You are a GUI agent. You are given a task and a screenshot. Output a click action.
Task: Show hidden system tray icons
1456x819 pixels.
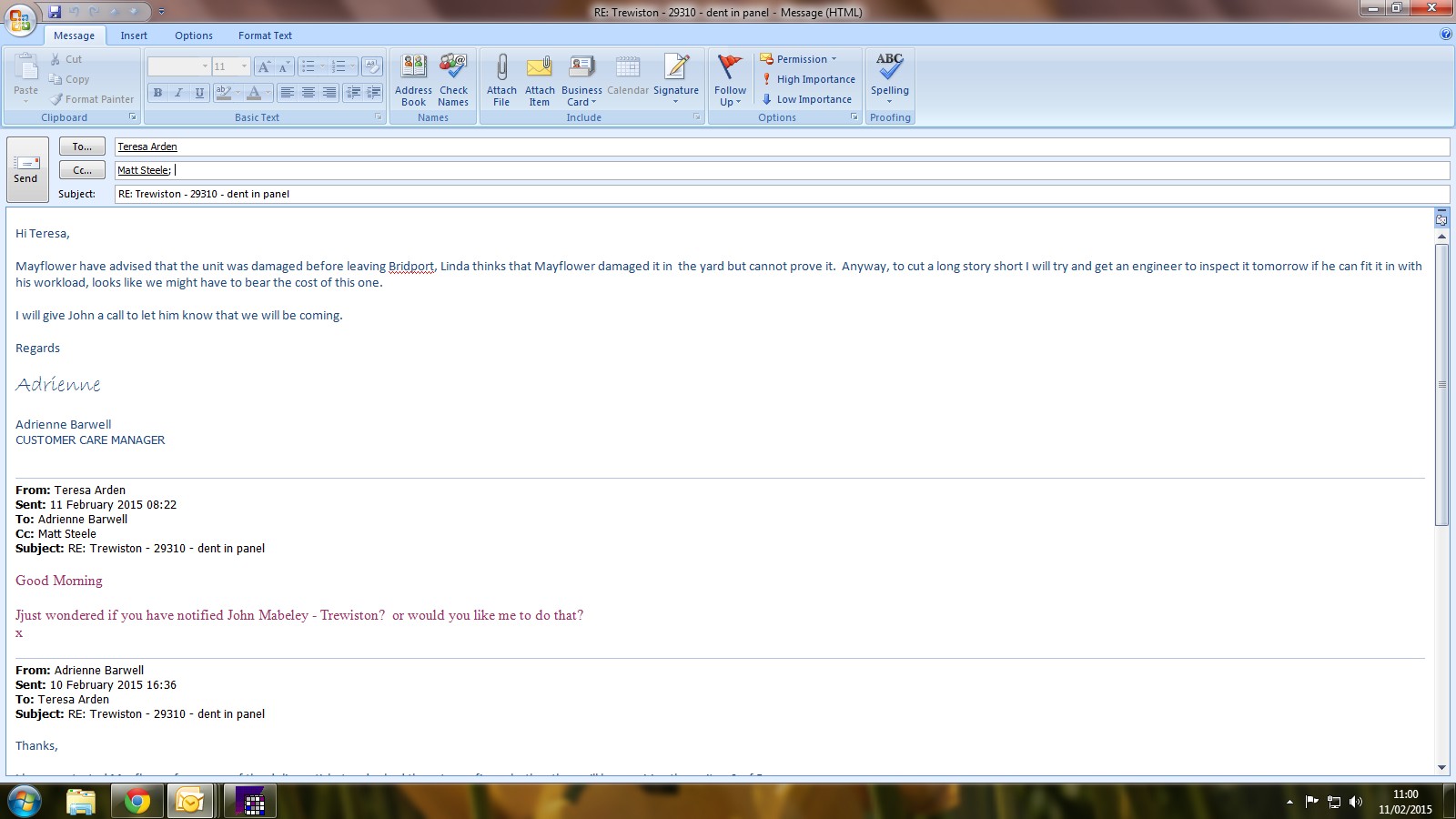(1289, 802)
